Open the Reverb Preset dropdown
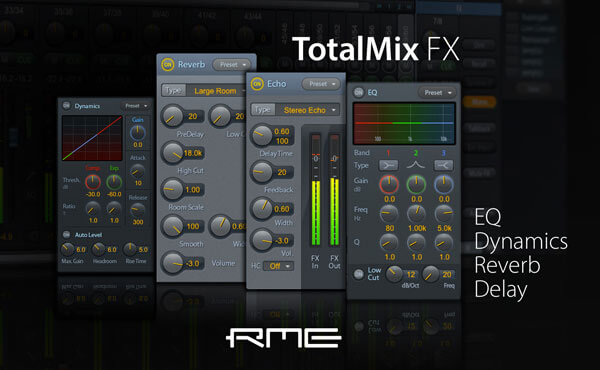600x370 pixels. [x=232, y=65]
